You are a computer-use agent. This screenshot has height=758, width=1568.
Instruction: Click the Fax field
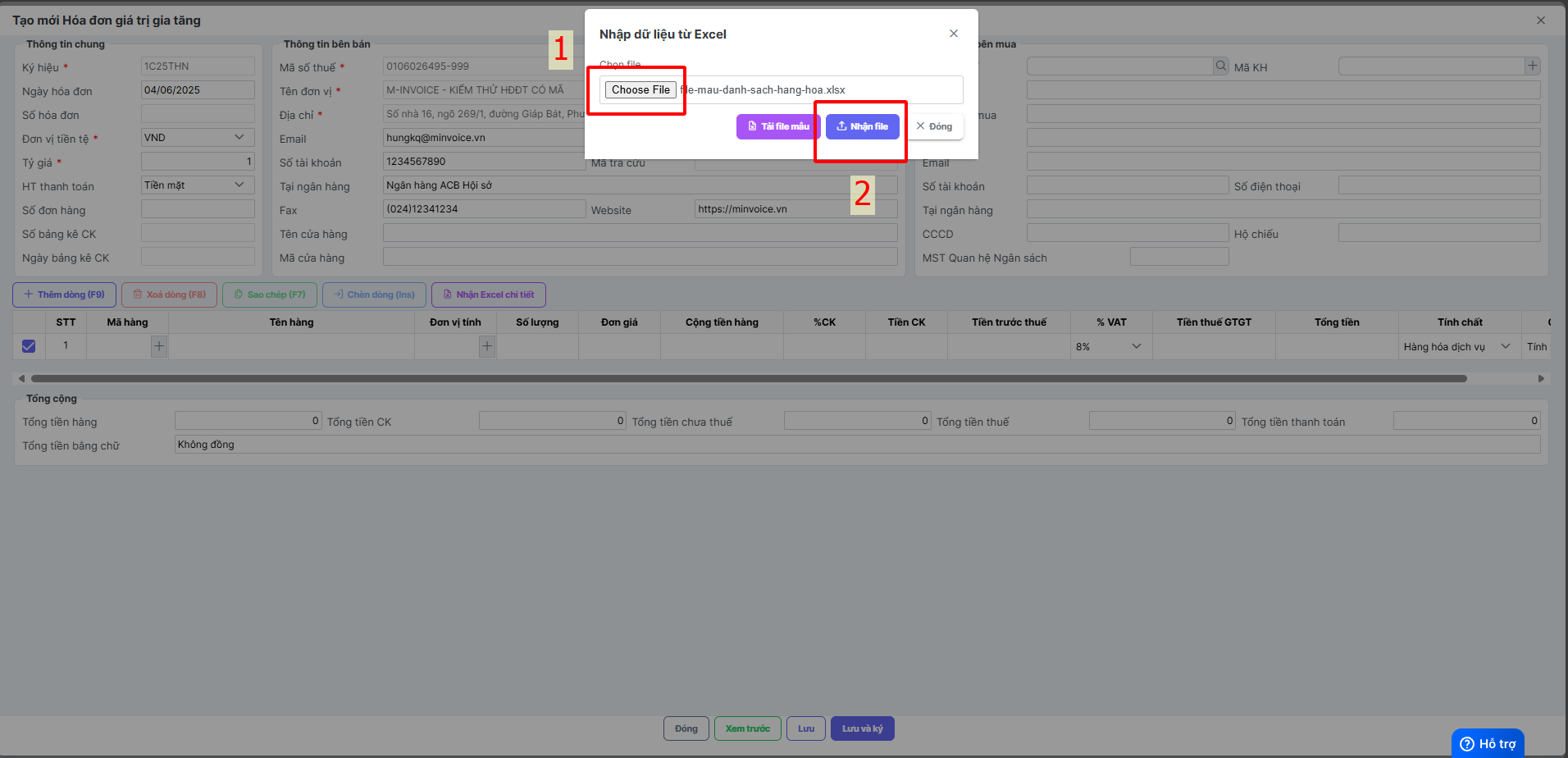pyautogui.click(x=484, y=208)
